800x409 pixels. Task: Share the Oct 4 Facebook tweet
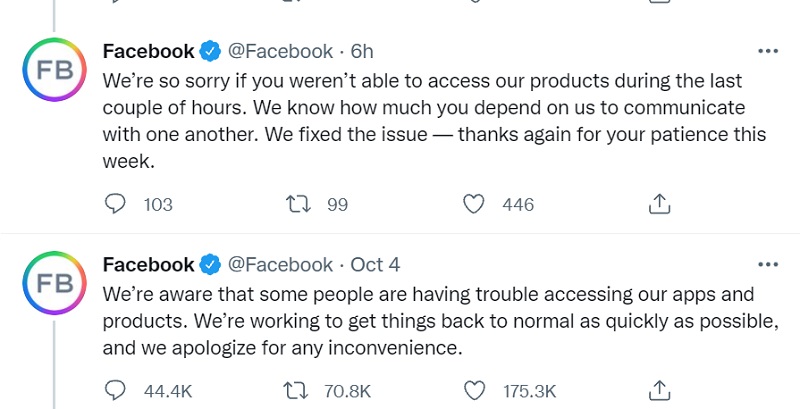[659, 391]
